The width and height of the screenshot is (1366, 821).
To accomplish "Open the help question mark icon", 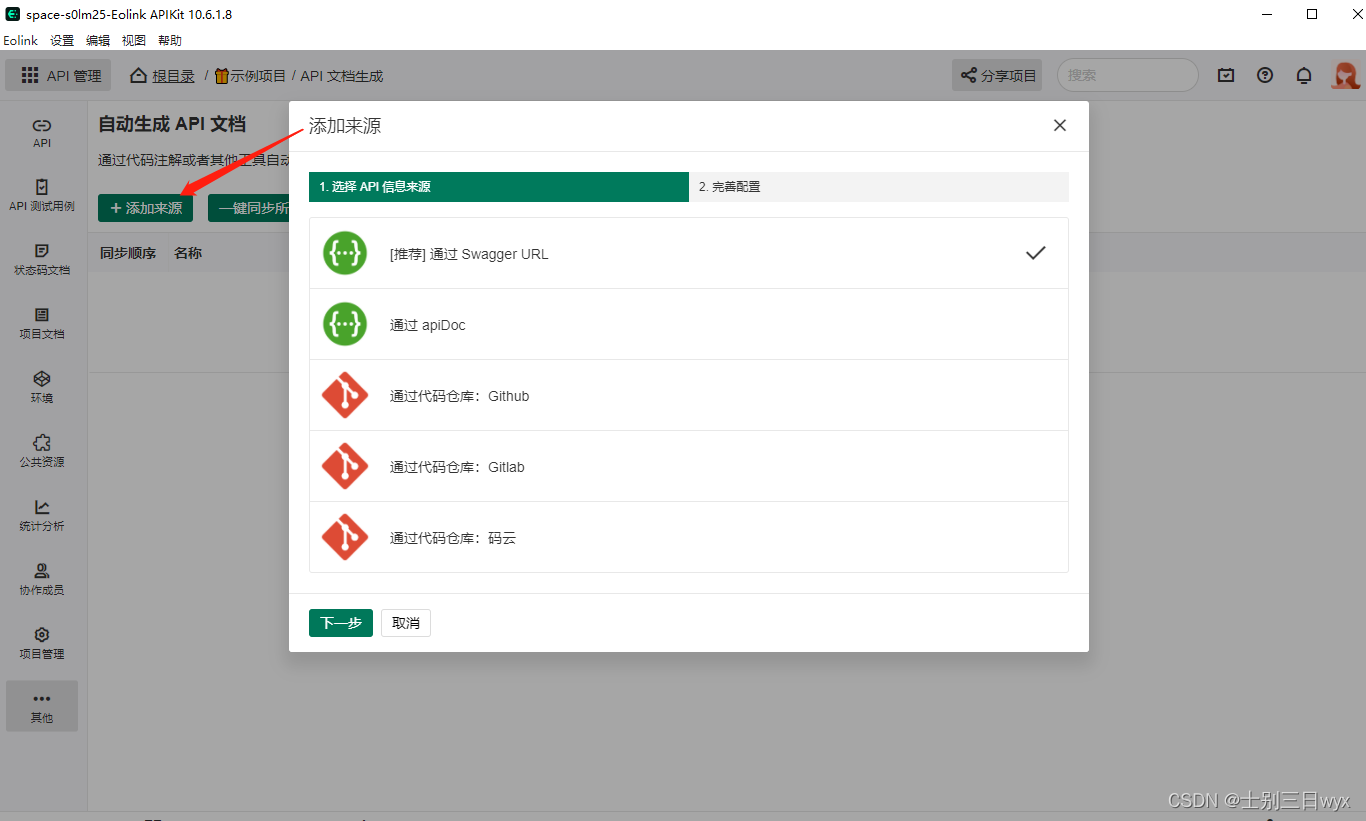I will (1265, 75).
